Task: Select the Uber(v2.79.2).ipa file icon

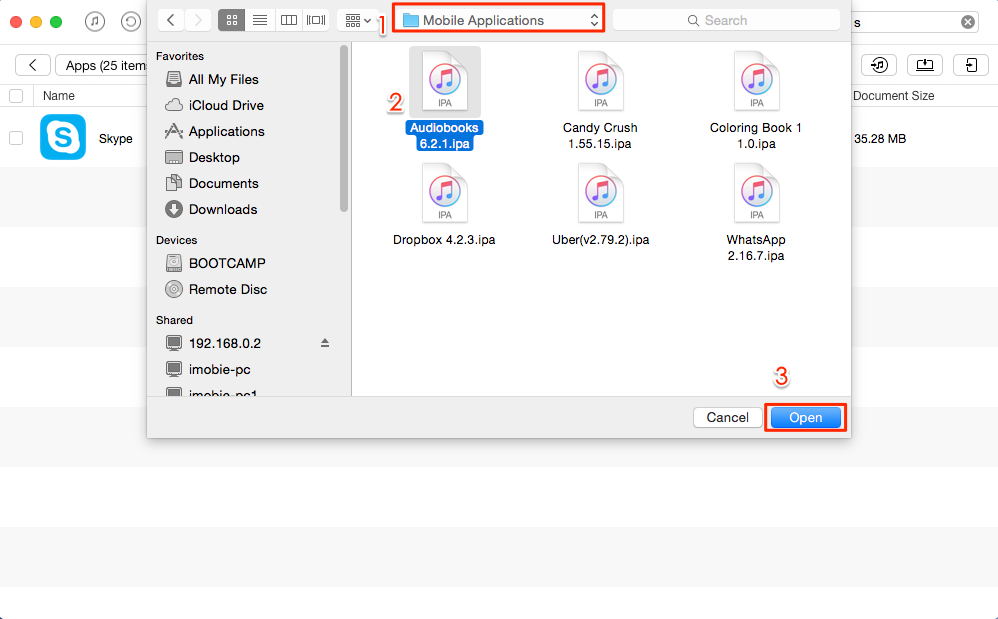Action: coord(600,194)
